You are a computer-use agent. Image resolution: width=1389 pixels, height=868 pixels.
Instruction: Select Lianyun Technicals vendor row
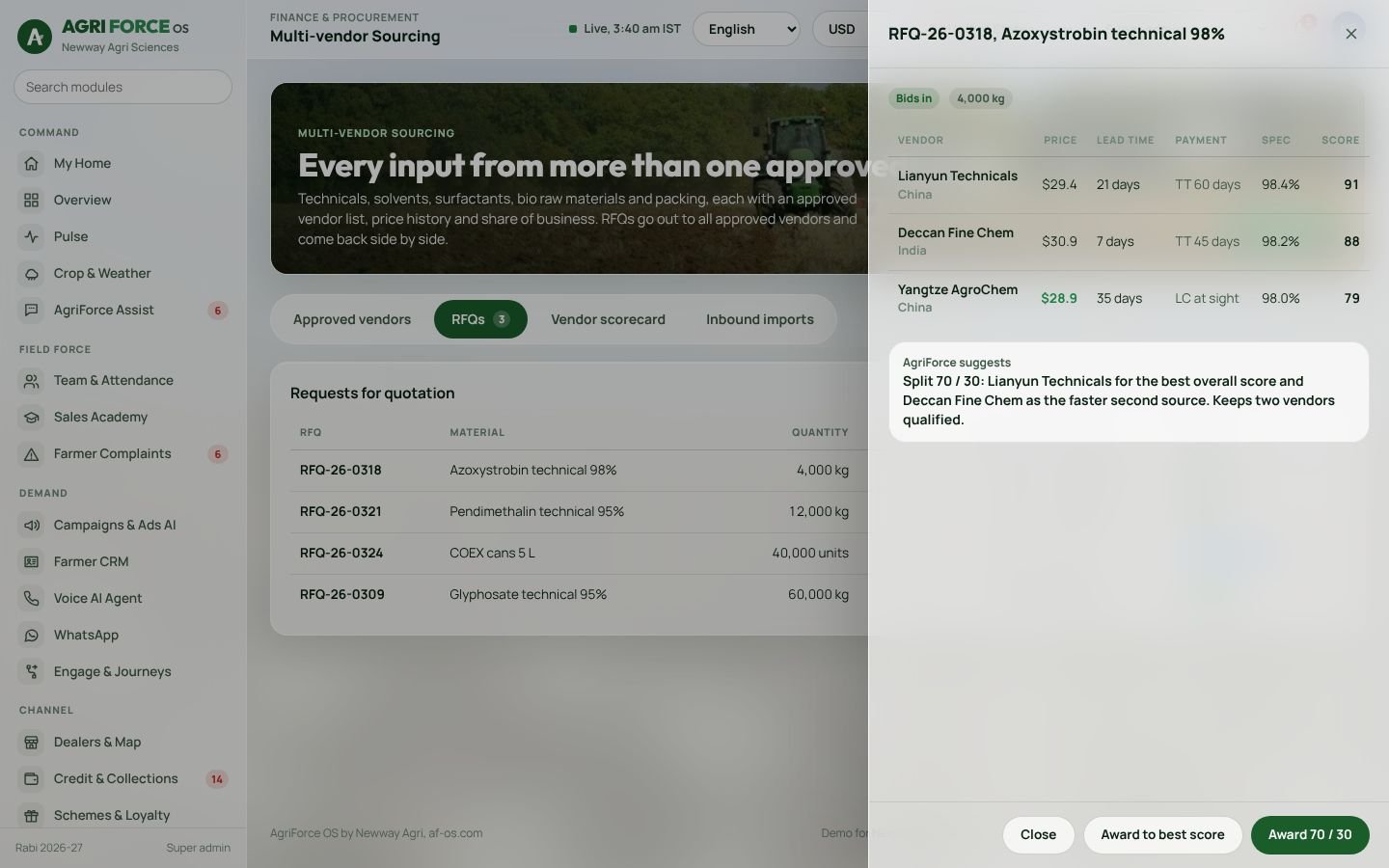pyautogui.click(x=1129, y=185)
